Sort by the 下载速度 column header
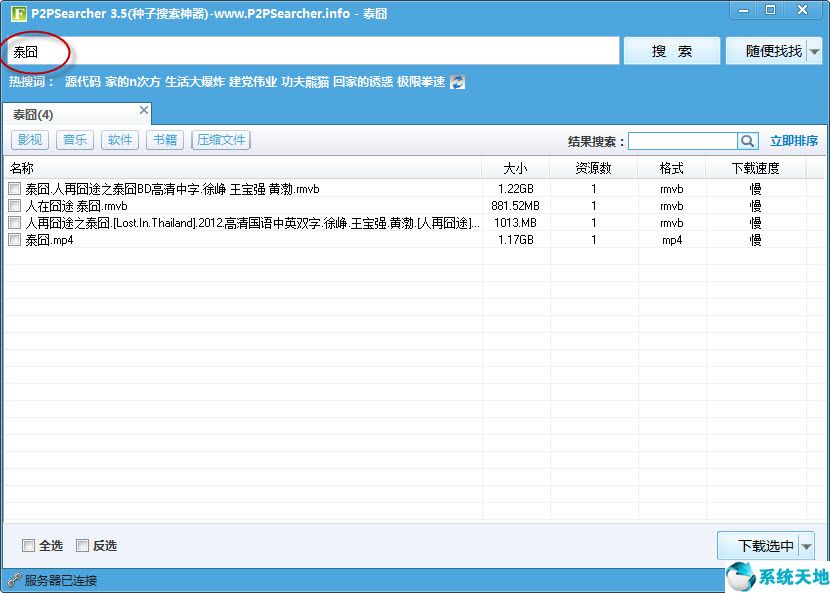 tap(755, 168)
